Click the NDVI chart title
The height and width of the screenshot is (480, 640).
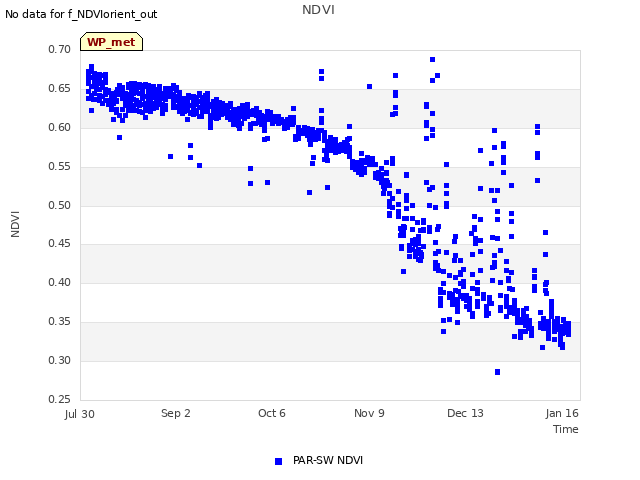pos(318,9)
